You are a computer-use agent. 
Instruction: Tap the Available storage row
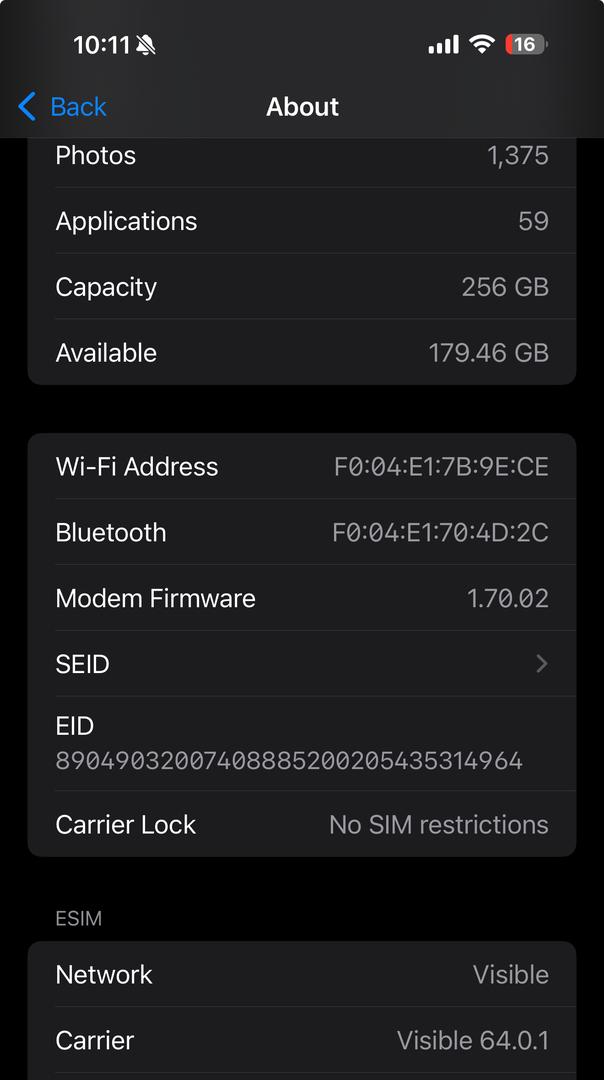pyautogui.click(x=300, y=353)
